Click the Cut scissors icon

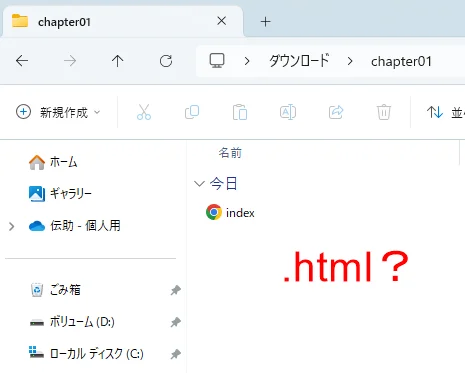(x=144, y=112)
